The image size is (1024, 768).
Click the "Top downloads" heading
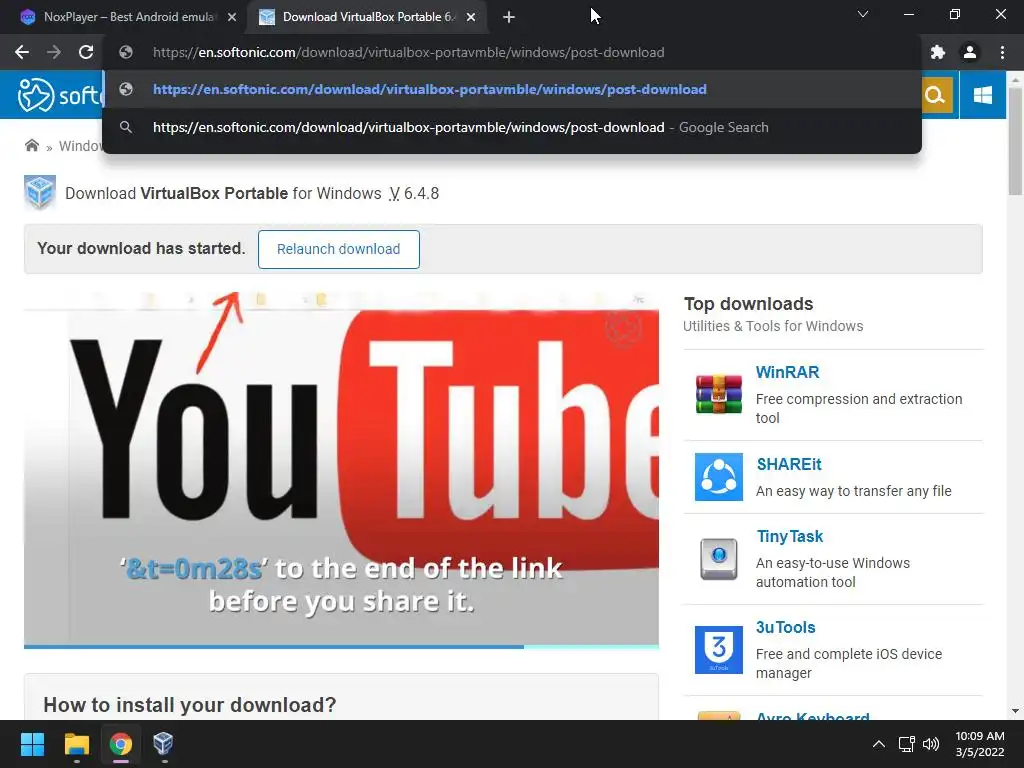click(748, 304)
